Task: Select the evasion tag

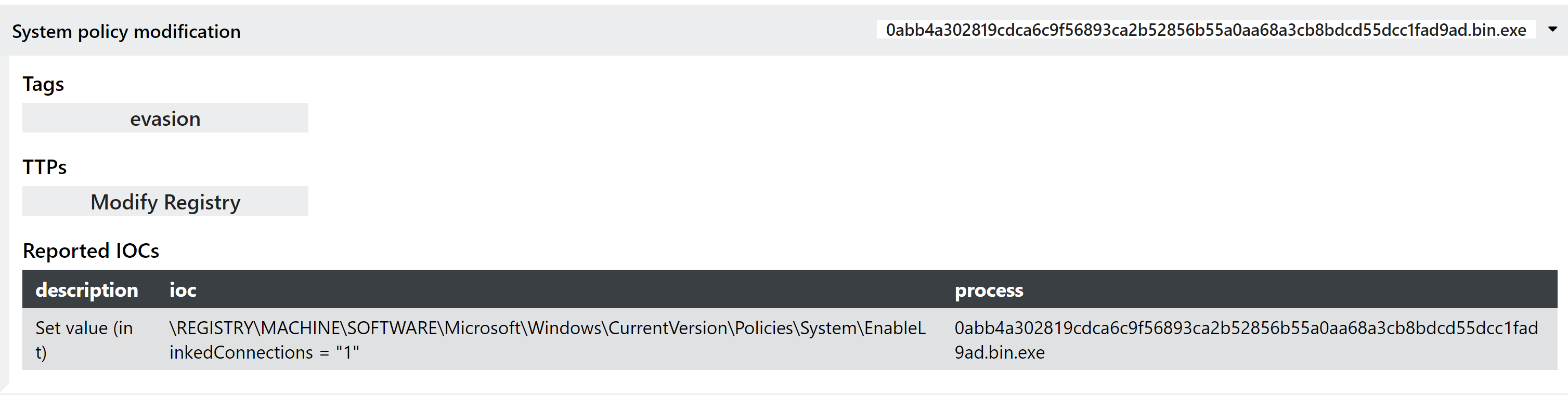Action: coord(165,118)
